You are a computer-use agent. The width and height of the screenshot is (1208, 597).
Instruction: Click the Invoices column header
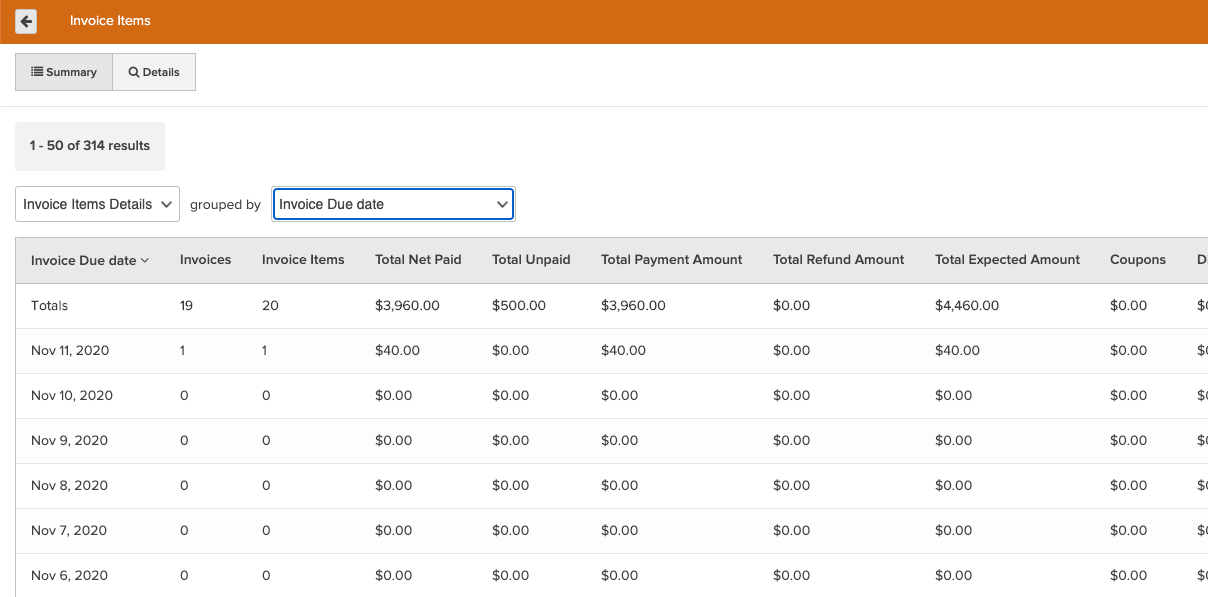[205, 260]
